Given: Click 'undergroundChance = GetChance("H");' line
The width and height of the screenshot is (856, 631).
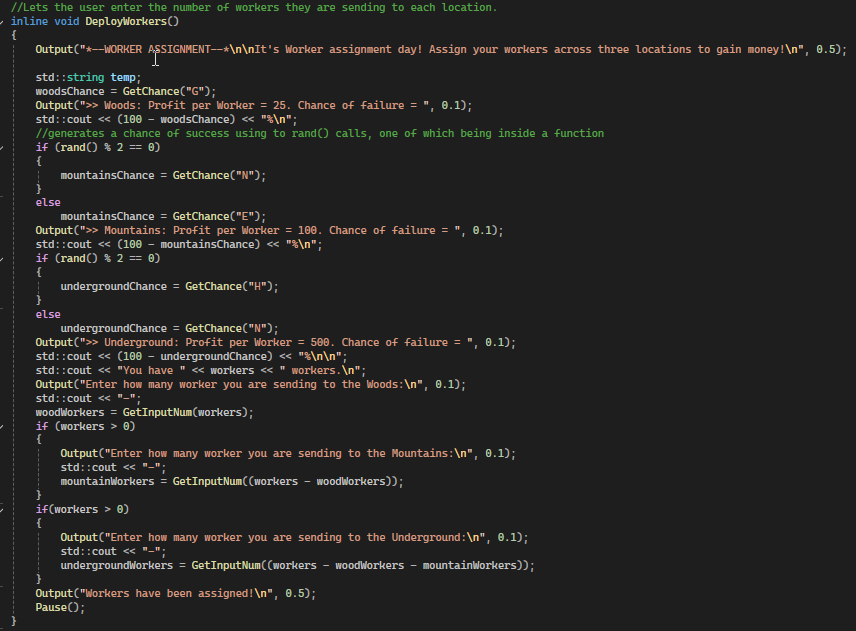Looking at the screenshot, I should pyautogui.click(x=169, y=287).
